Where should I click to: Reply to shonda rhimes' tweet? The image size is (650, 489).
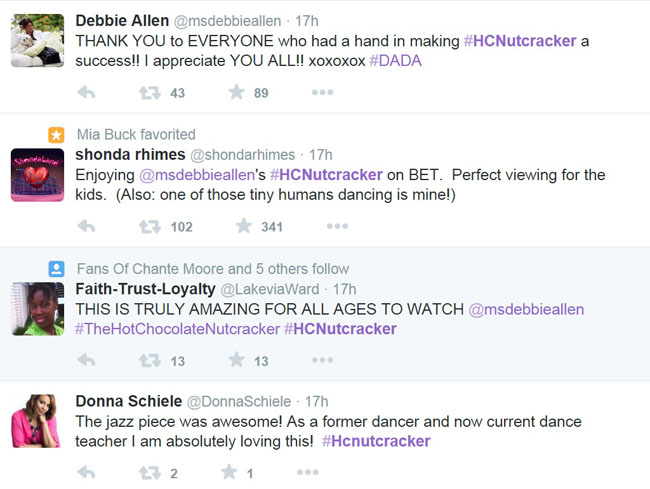86,227
